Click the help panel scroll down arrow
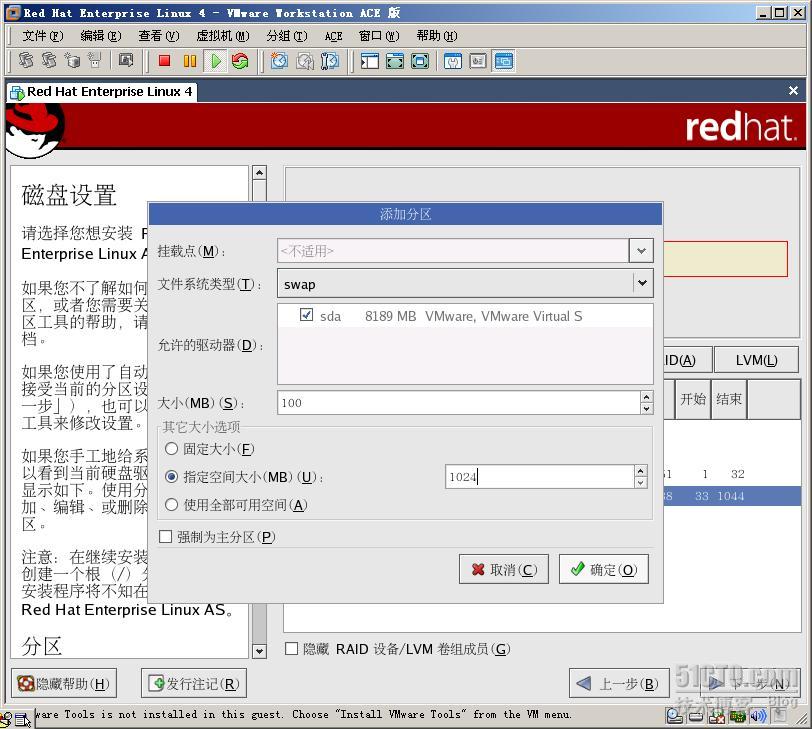This screenshot has width=812, height=729. tap(259, 651)
